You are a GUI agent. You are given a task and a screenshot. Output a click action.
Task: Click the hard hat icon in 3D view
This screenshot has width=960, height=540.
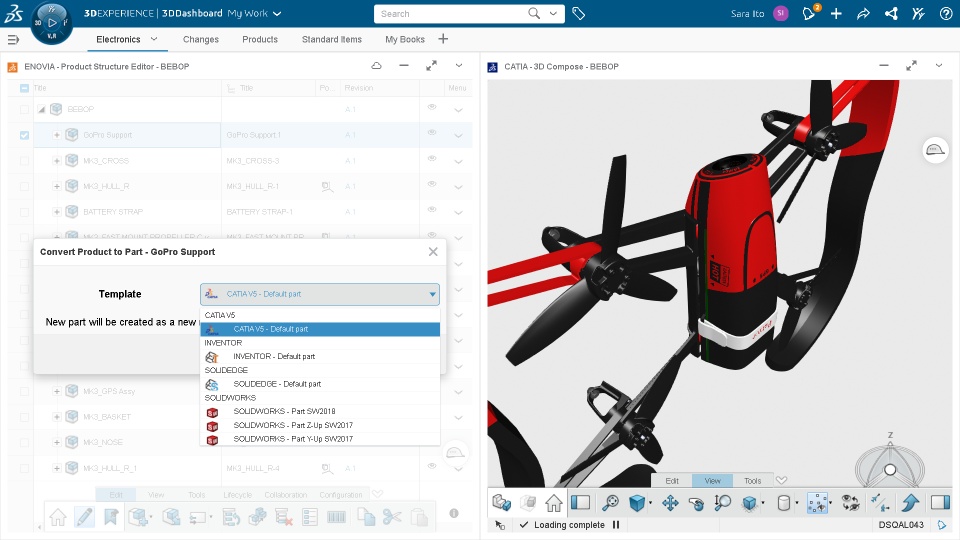click(x=935, y=150)
